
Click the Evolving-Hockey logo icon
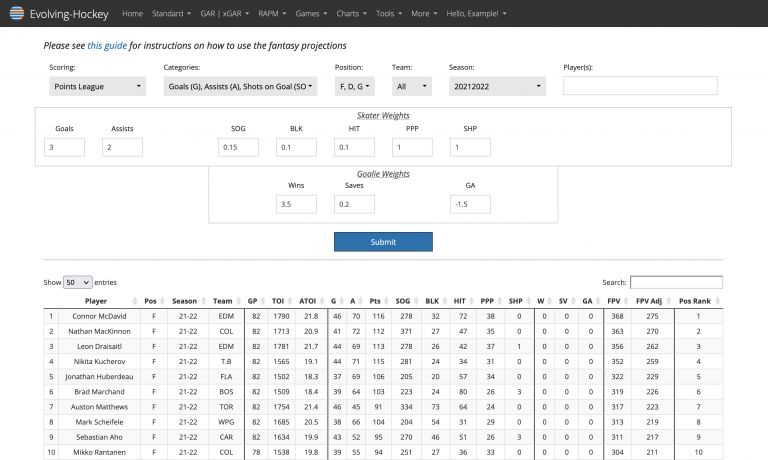coord(16,14)
